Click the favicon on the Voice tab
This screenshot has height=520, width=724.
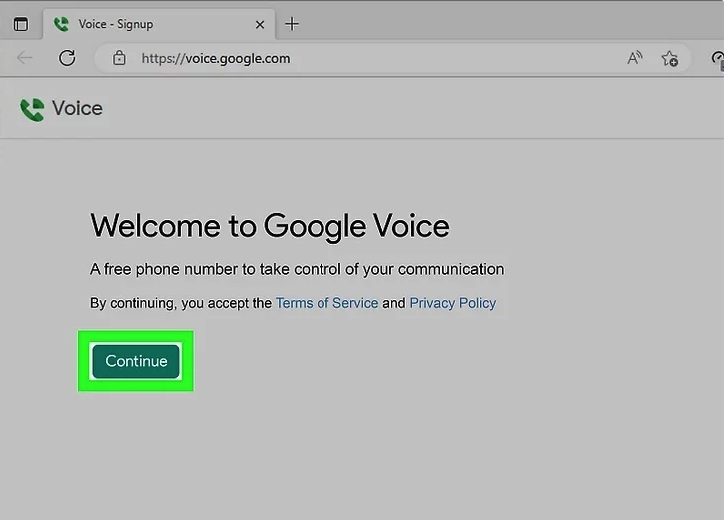click(62, 24)
